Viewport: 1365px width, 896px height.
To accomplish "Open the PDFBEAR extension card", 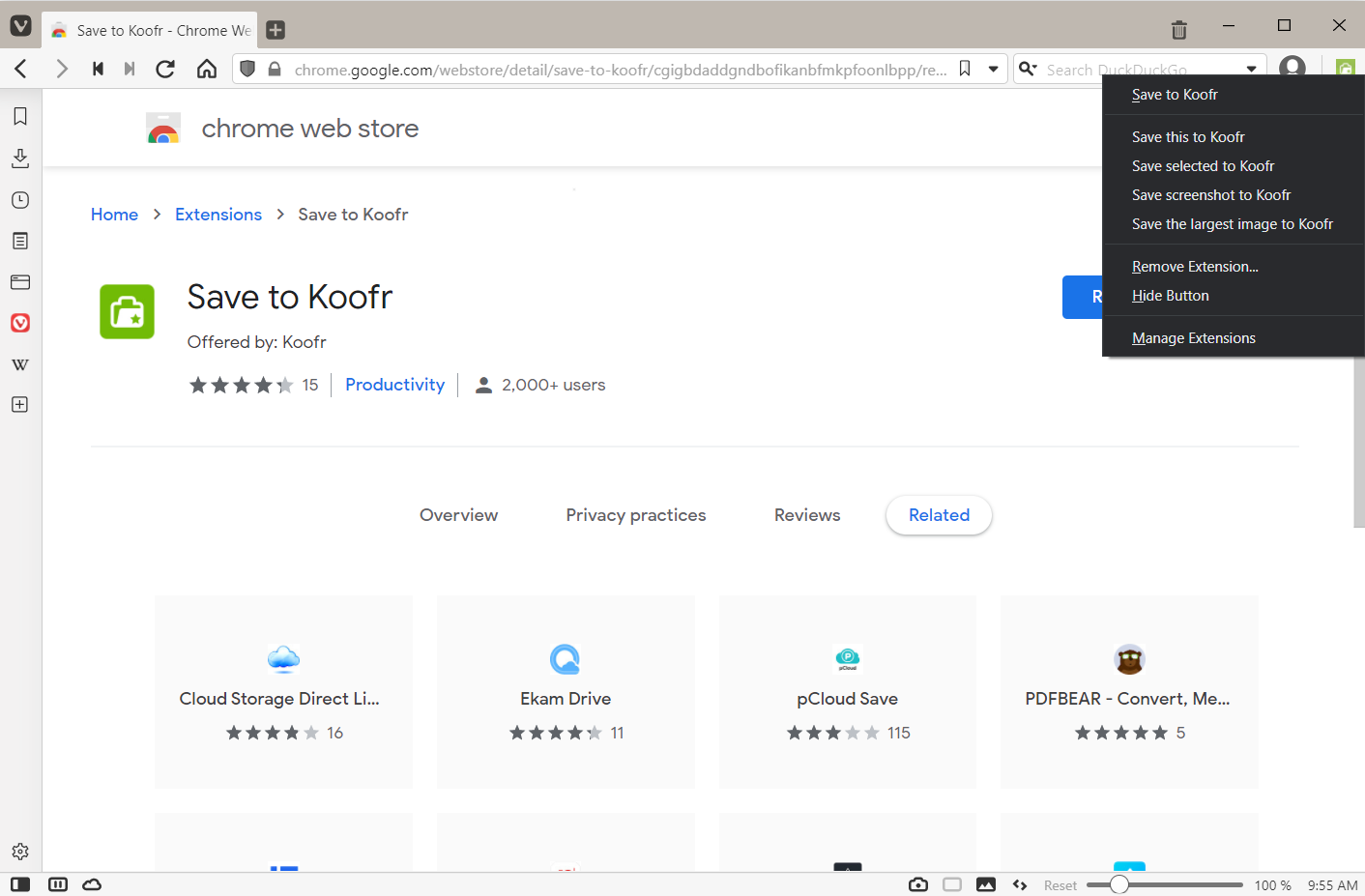I will [1129, 692].
